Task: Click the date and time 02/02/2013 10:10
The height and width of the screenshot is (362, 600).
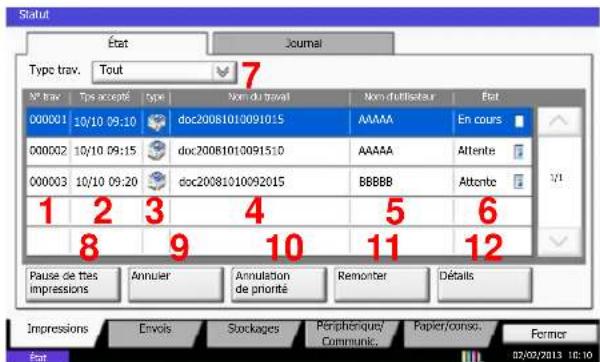Action: tap(553, 355)
